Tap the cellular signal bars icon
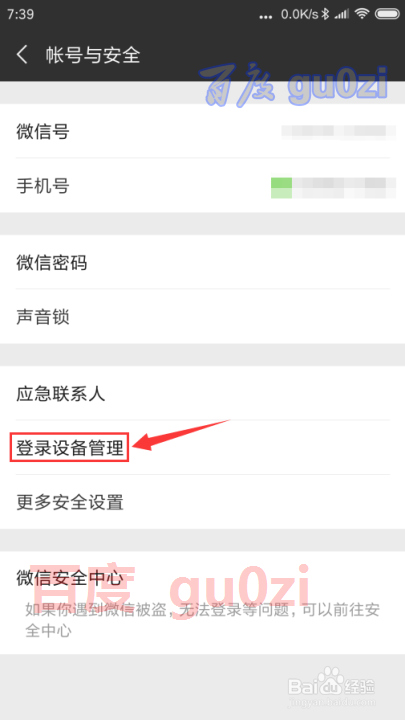405x720 pixels. pyautogui.click(x=341, y=15)
